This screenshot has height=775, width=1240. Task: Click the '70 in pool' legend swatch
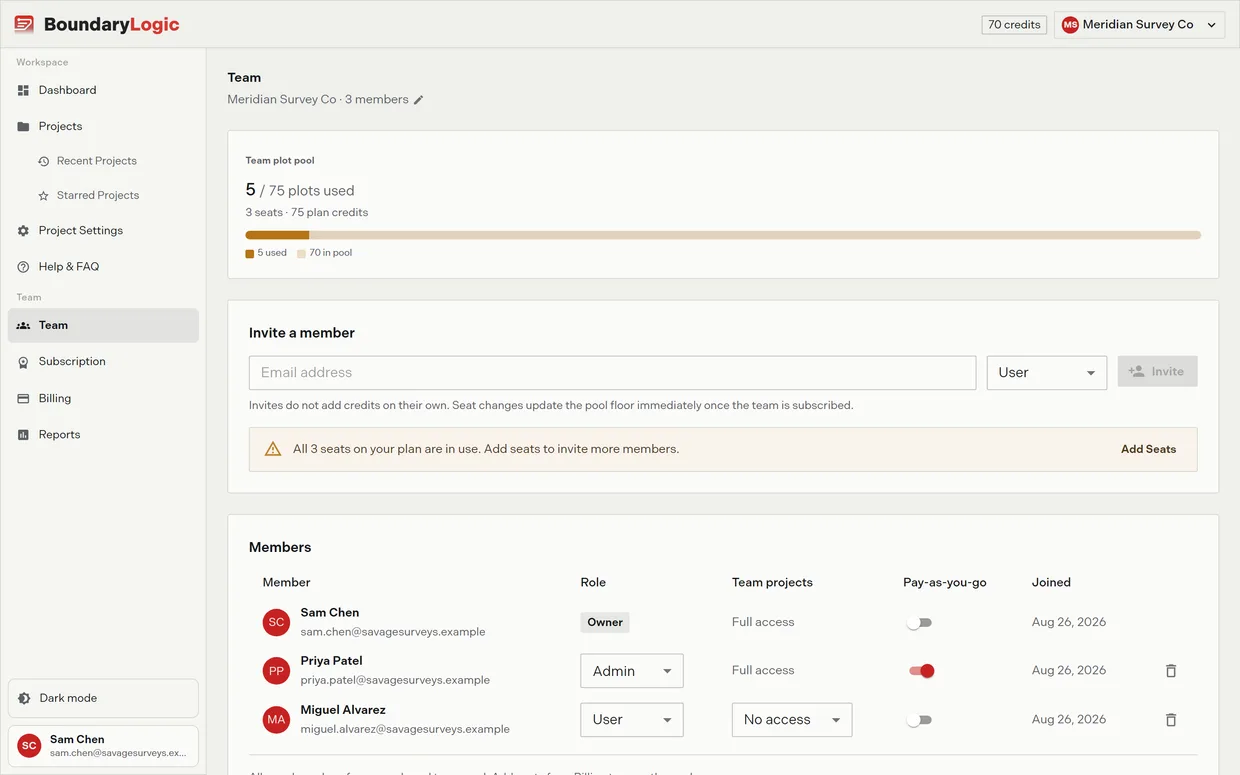pyautogui.click(x=301, y=254)
